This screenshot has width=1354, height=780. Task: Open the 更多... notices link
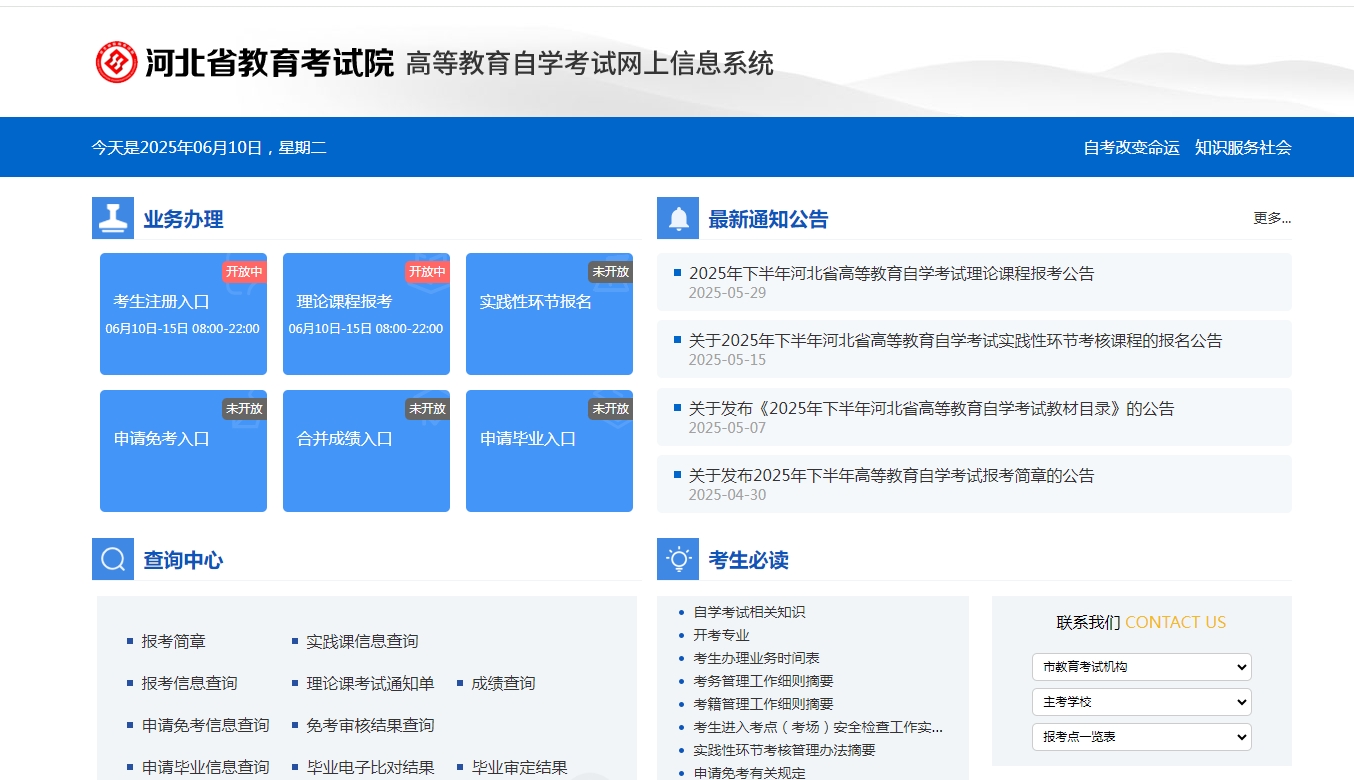tap(1271, 218)
